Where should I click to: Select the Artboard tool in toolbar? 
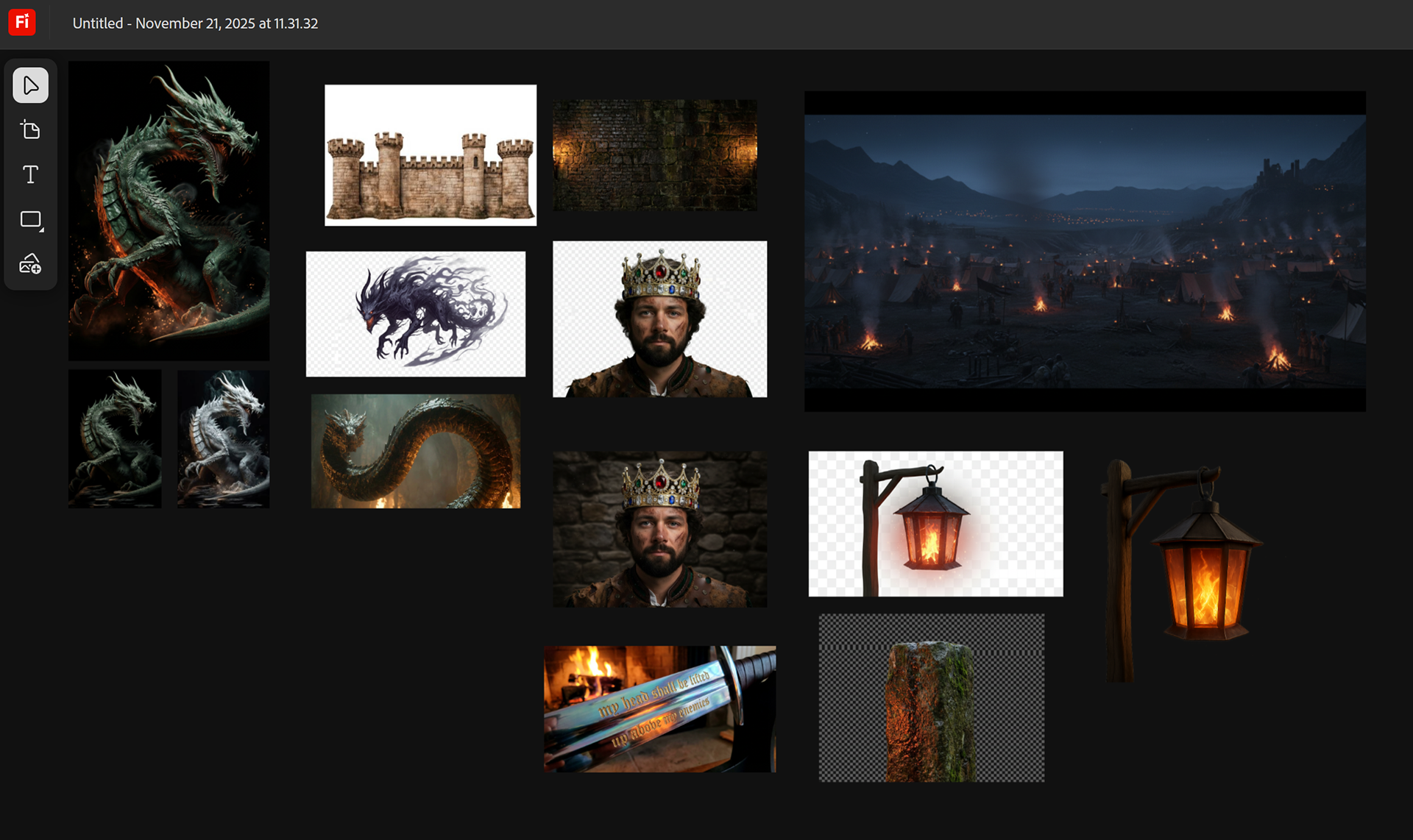[x=30, y=130]
